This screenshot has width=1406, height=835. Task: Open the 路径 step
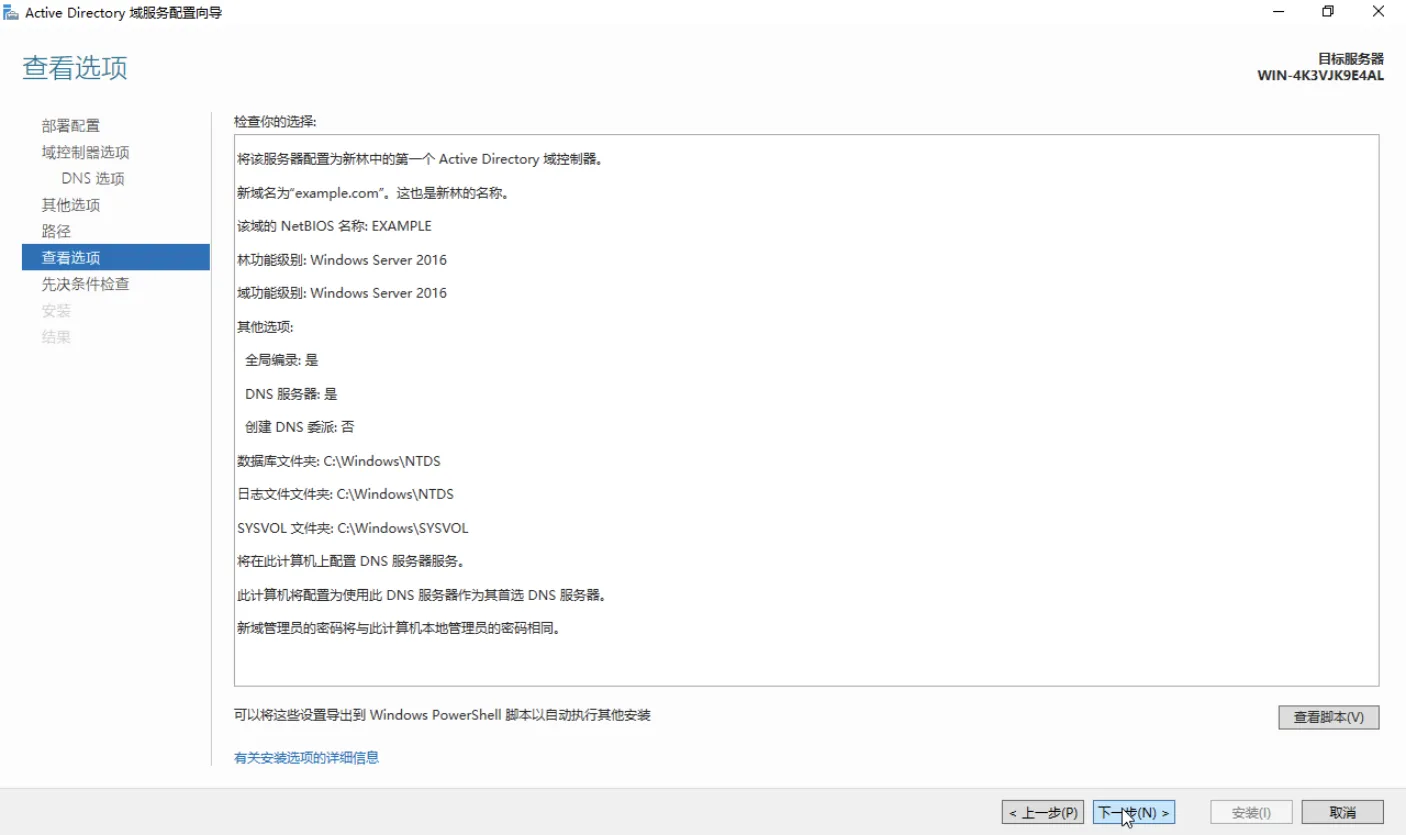(56, 231)
